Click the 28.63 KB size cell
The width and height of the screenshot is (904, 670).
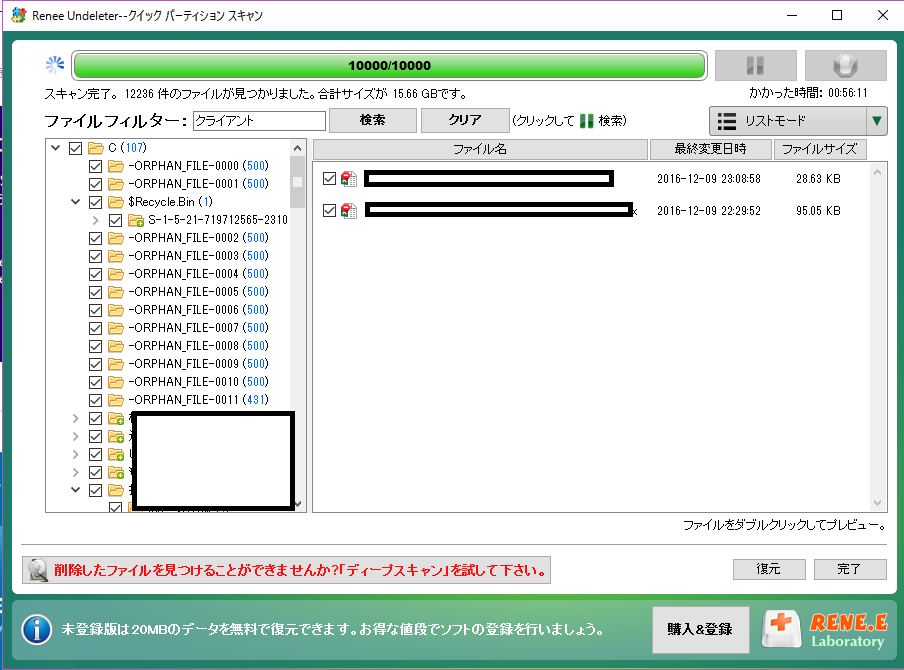point(818,179)
